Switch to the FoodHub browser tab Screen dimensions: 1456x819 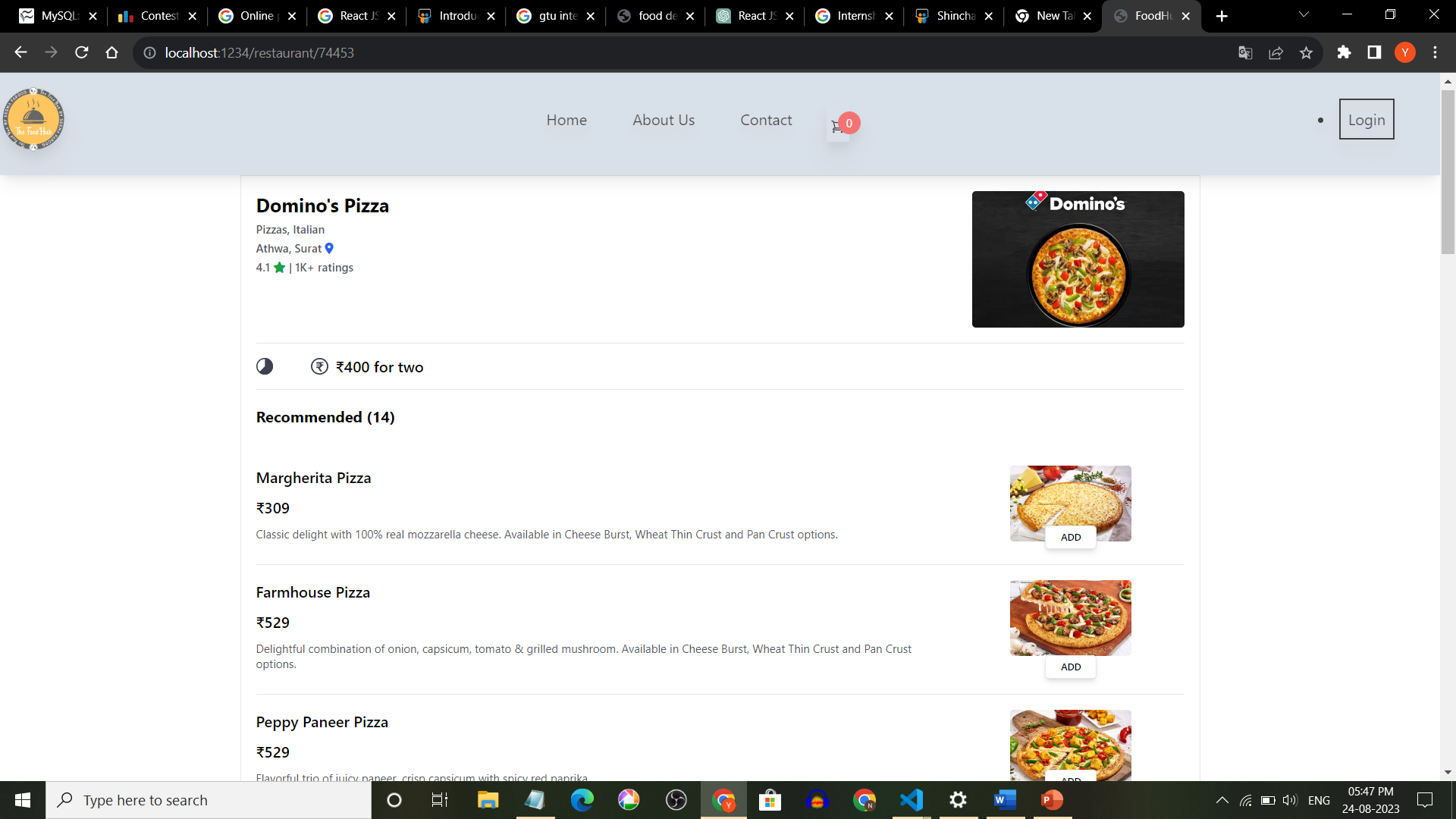(x=1150, y=15)
